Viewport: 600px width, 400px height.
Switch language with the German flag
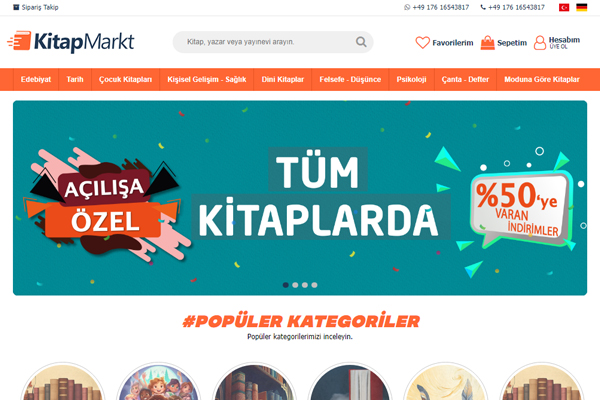click(581, 7)
